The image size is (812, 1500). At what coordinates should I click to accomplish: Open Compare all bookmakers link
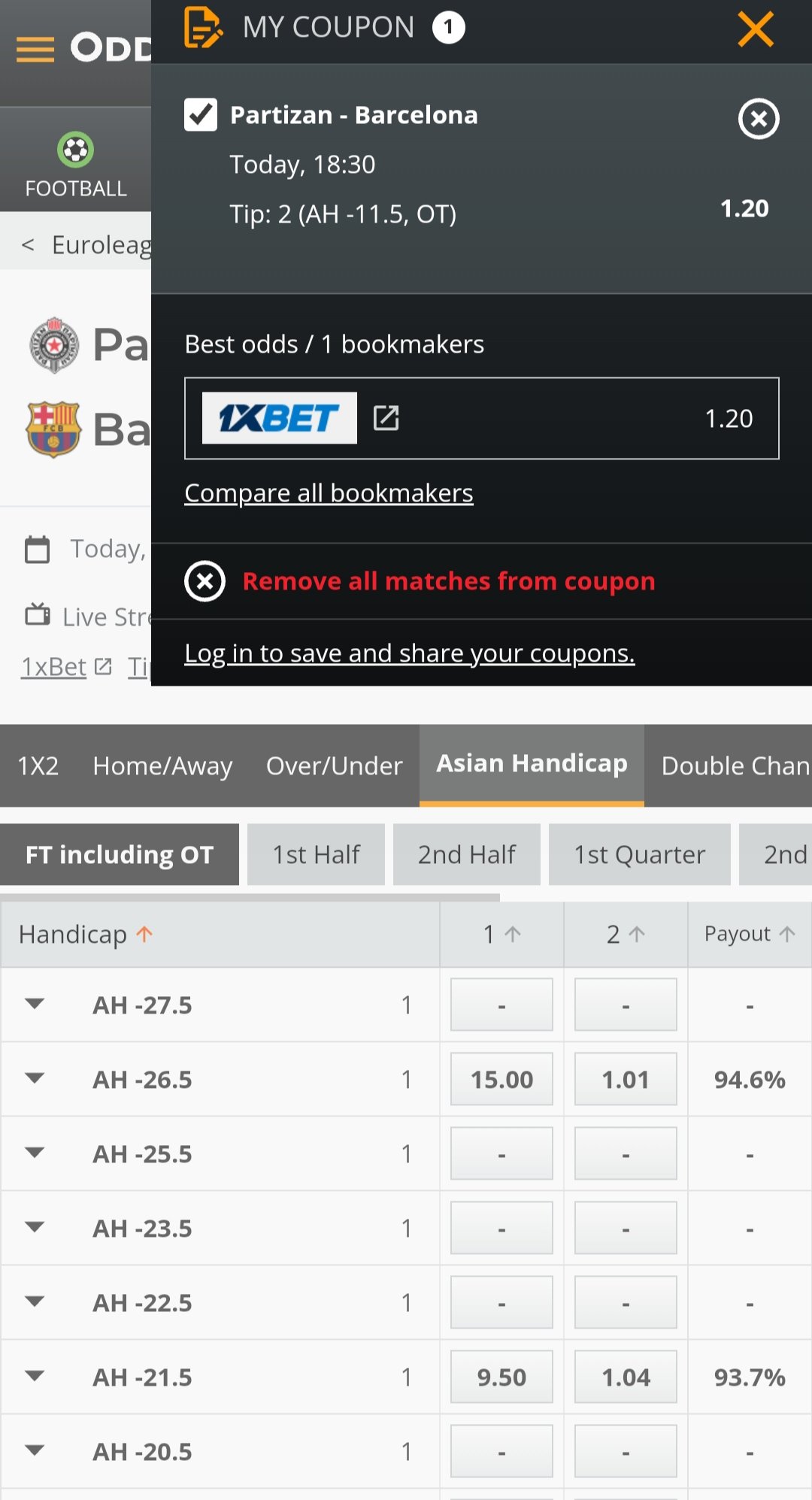329,493
